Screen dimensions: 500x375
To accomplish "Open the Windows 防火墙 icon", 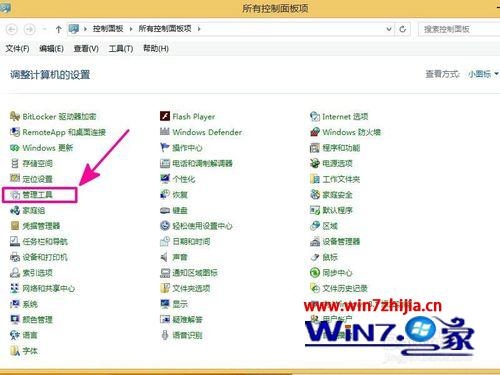I will [x=315, y=132].
